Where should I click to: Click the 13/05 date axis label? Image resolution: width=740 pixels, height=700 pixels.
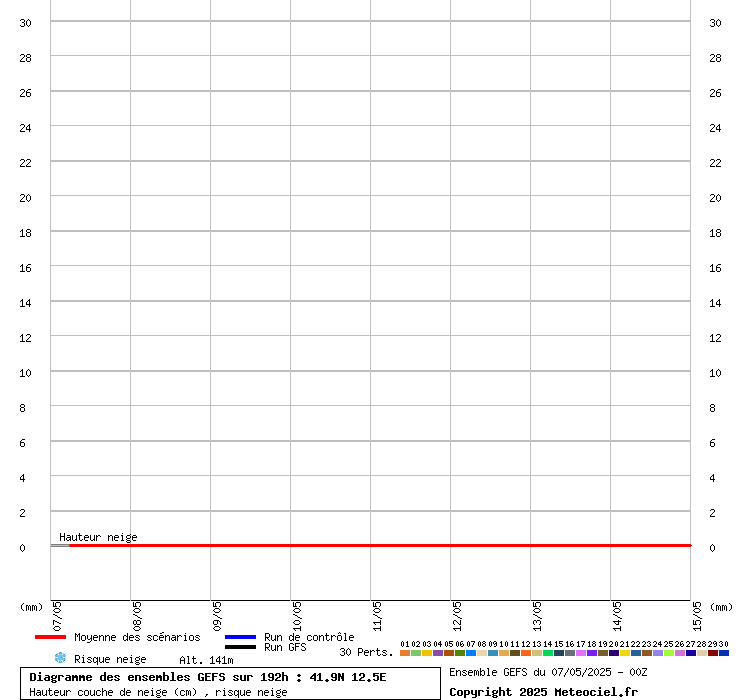[537, 616]
